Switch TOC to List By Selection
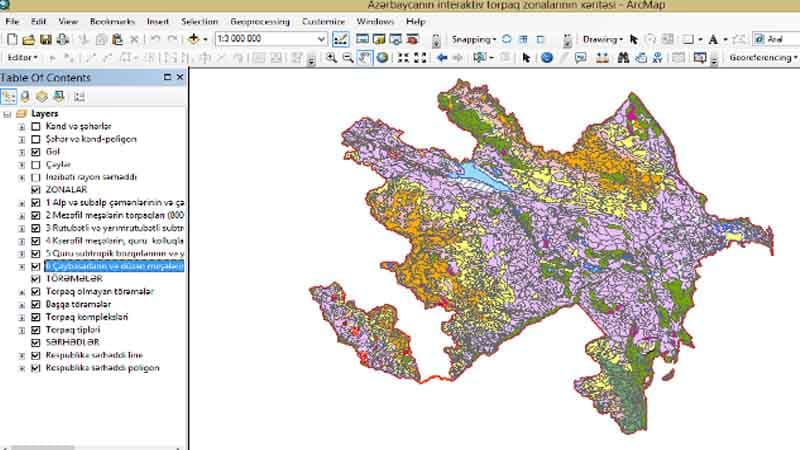This screenshot has width=800, height=450. pos(59,96)
